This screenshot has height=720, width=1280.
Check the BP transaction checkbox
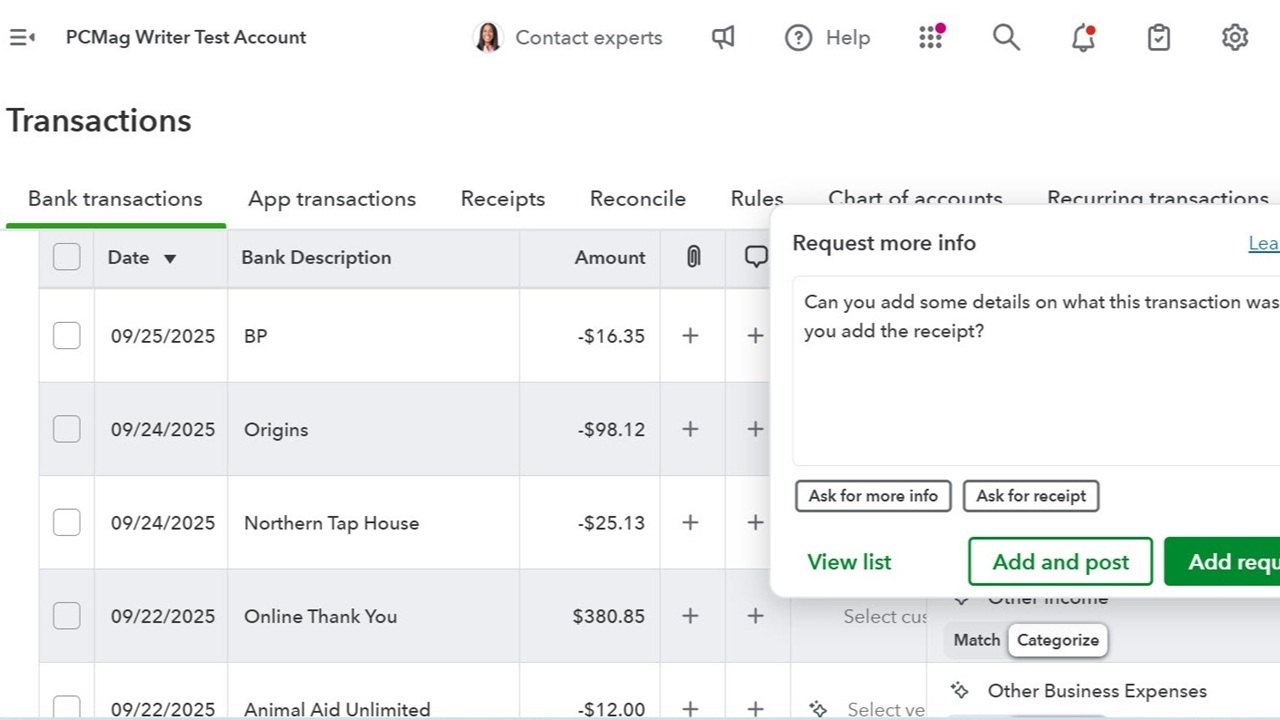pos(67,336)
